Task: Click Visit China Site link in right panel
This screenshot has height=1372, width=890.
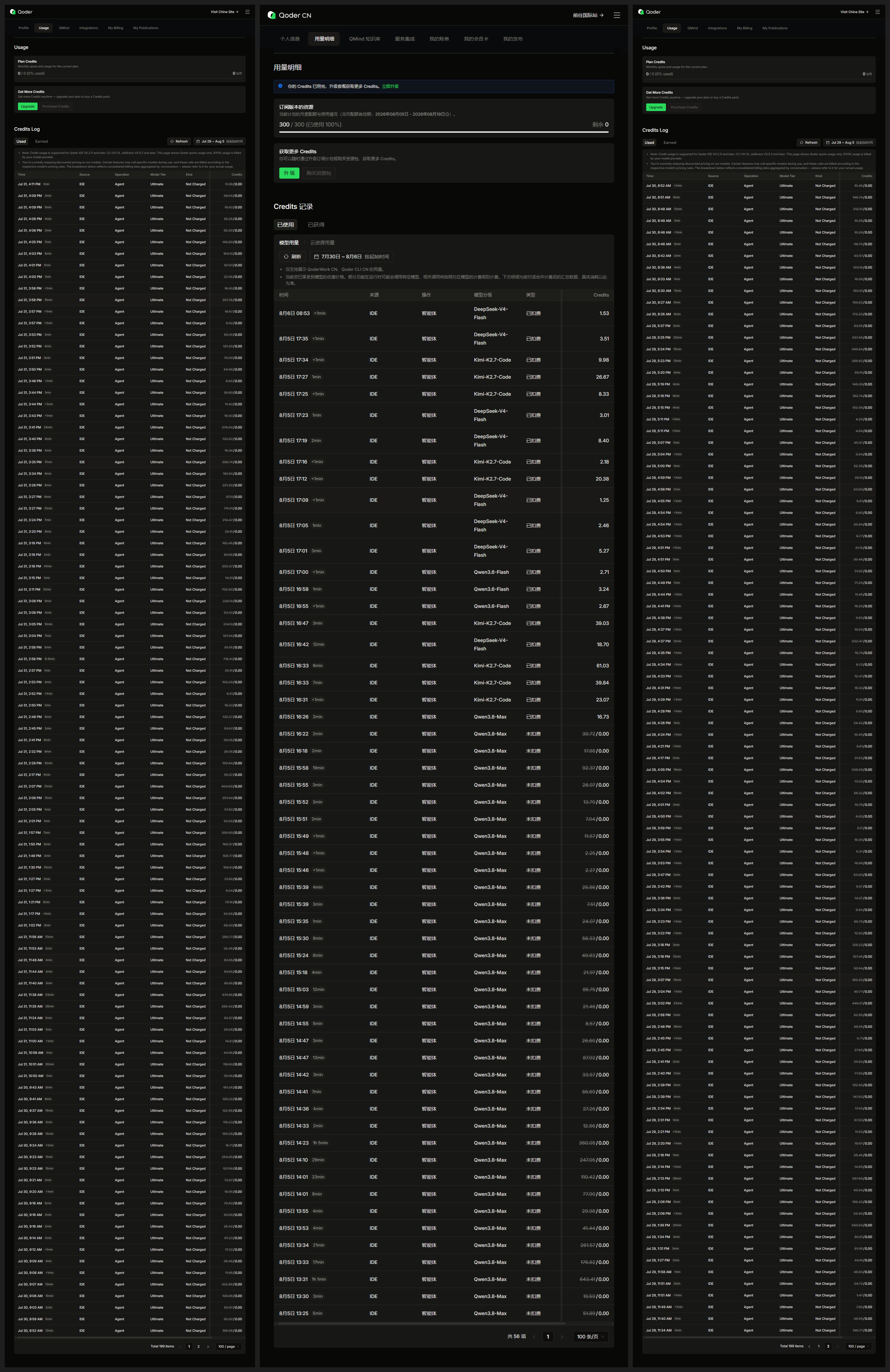Action: tap(854, 12)
